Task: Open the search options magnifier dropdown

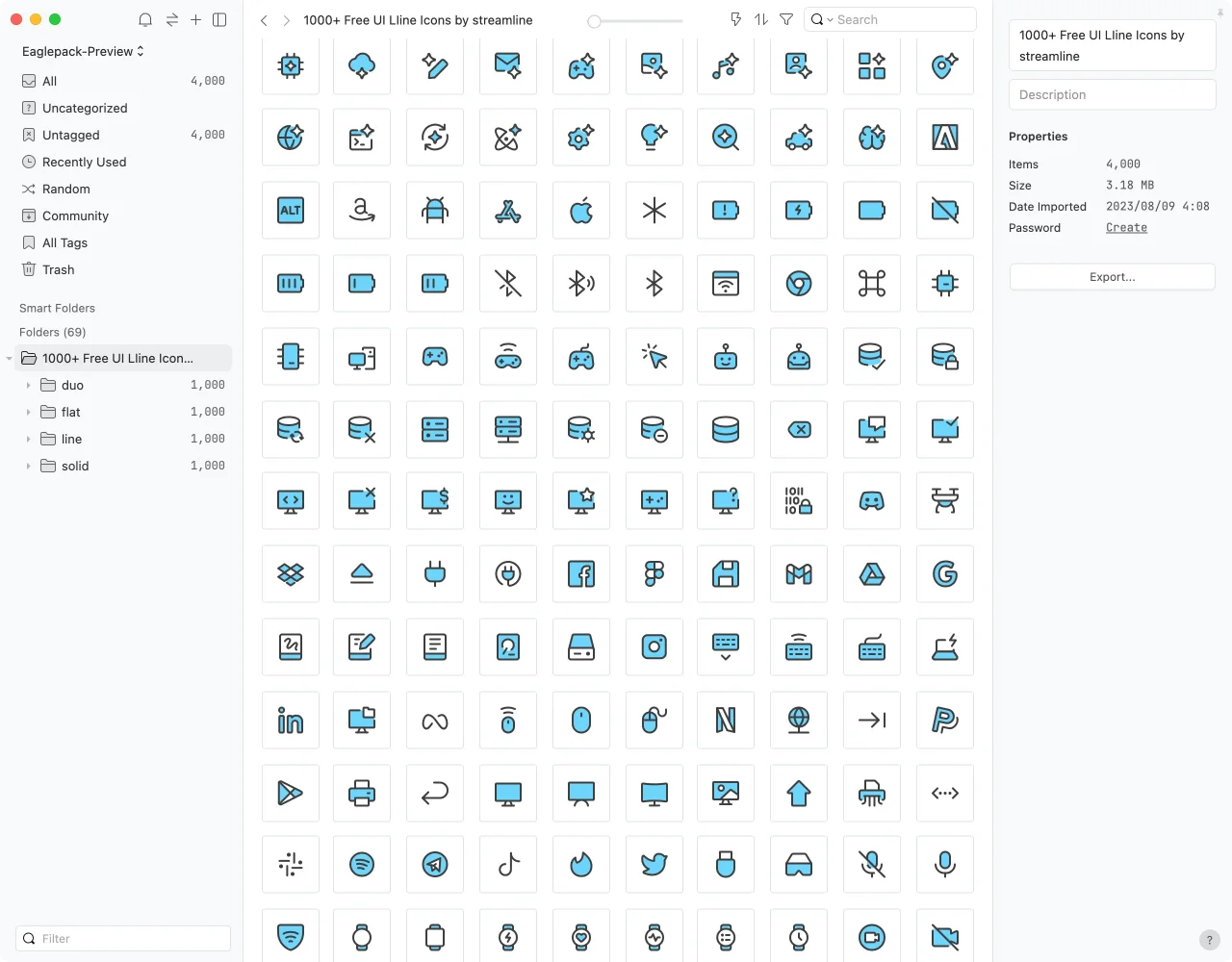Action: [821, 19]
